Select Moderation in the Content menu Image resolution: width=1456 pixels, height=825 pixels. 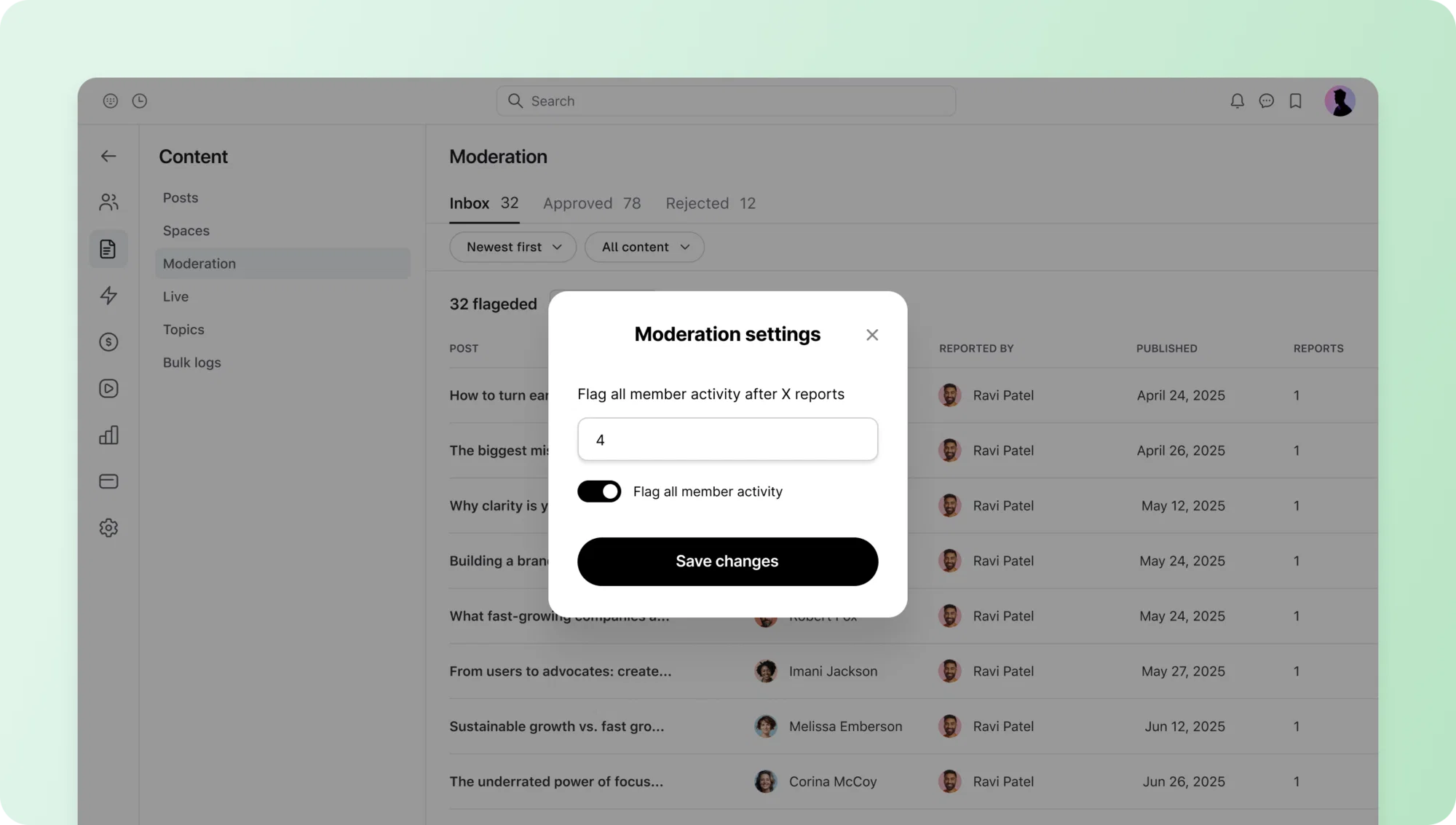coord(282,264)
